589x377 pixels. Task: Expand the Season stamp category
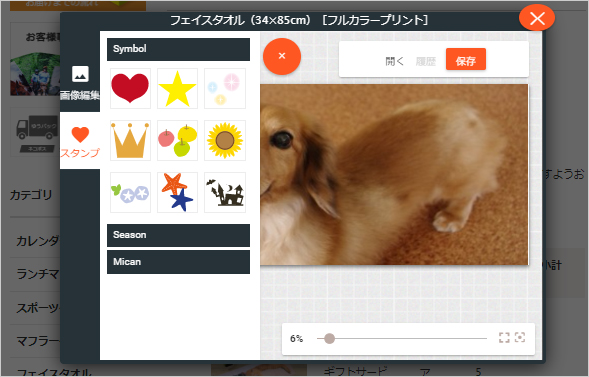pyautogui.click(x=178, y=235)
